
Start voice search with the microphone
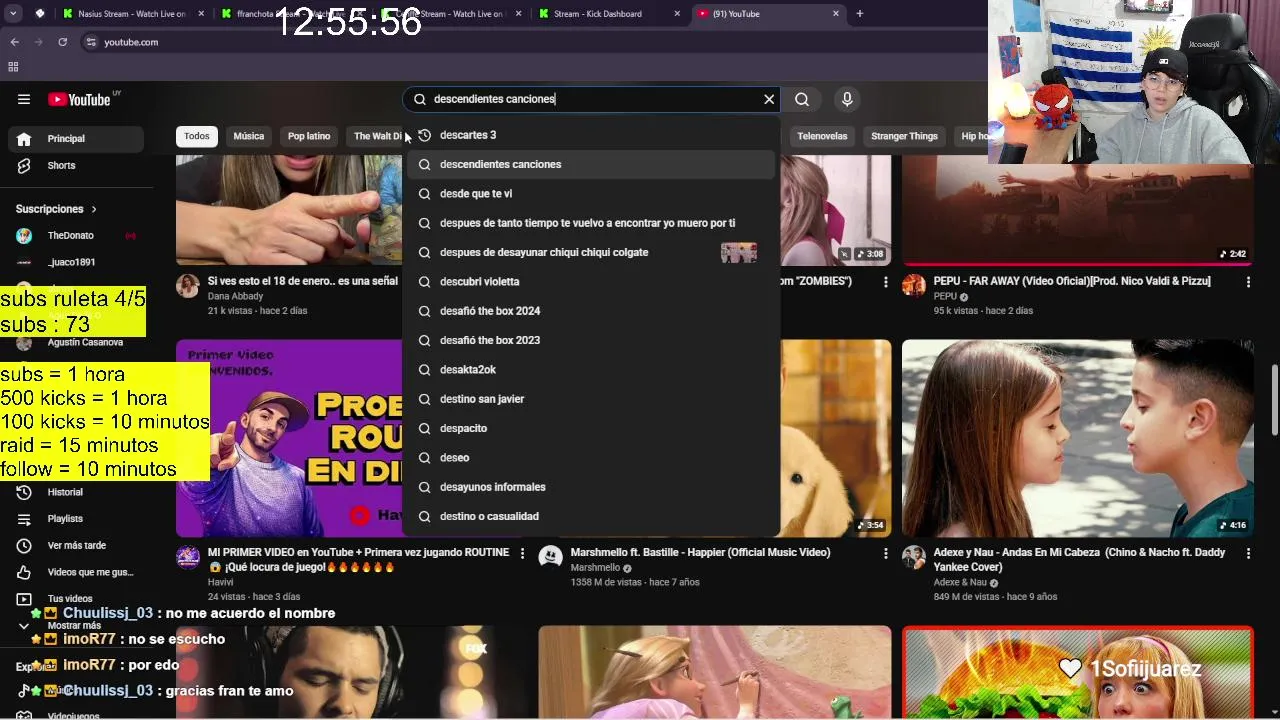pyautogui.click(x=847, y=99)
